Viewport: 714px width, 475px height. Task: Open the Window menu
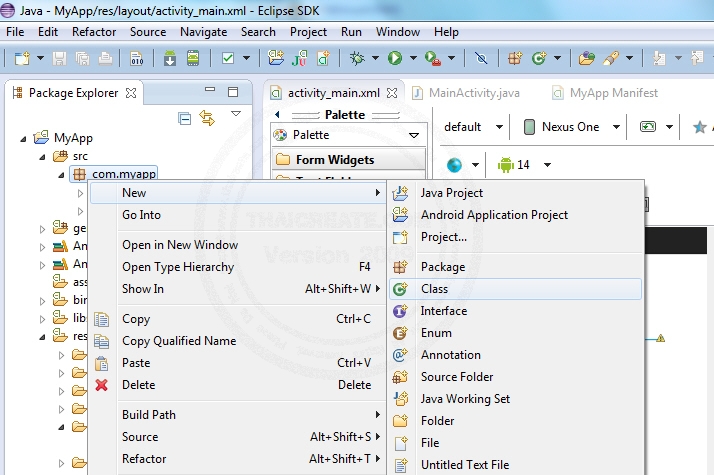point(398,32)
